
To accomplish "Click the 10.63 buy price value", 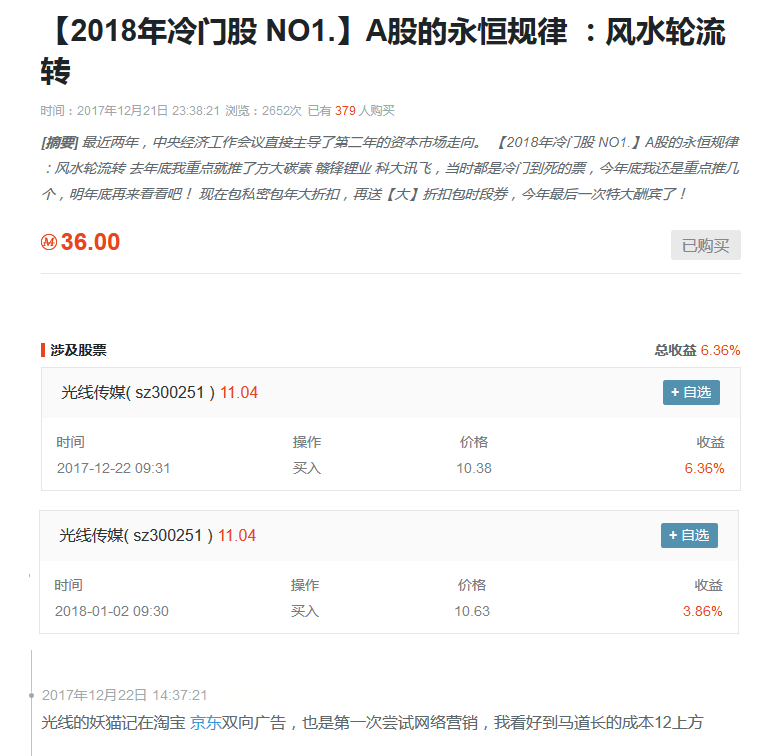I will coord(471,611).
